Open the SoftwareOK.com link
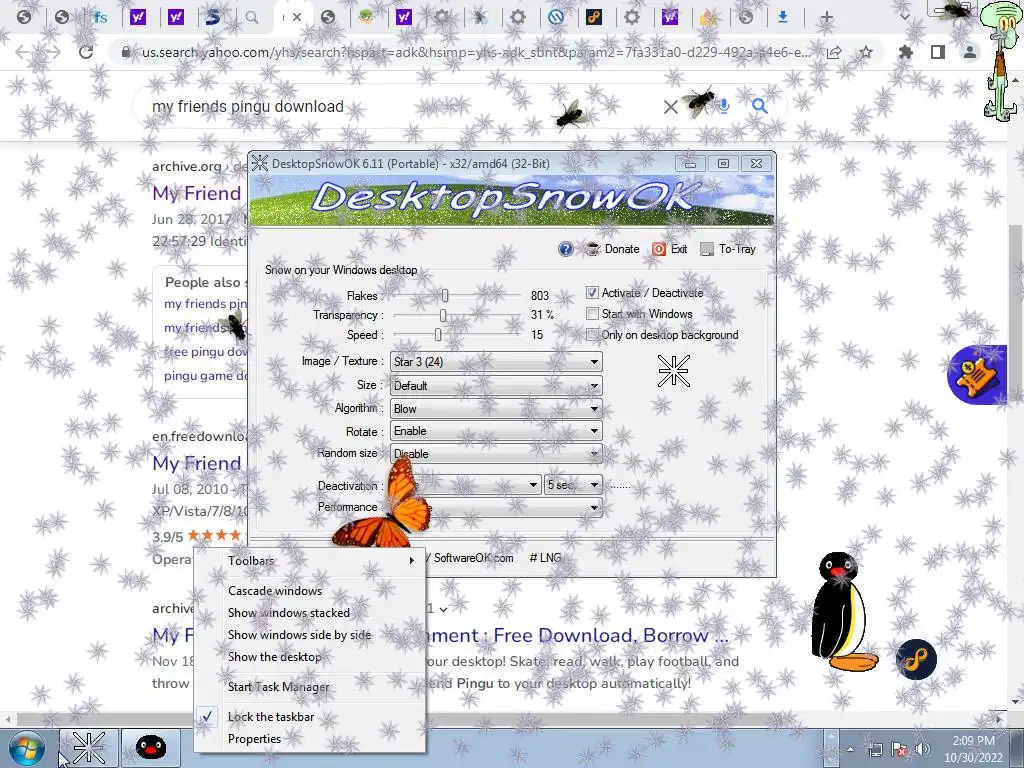 473,558
